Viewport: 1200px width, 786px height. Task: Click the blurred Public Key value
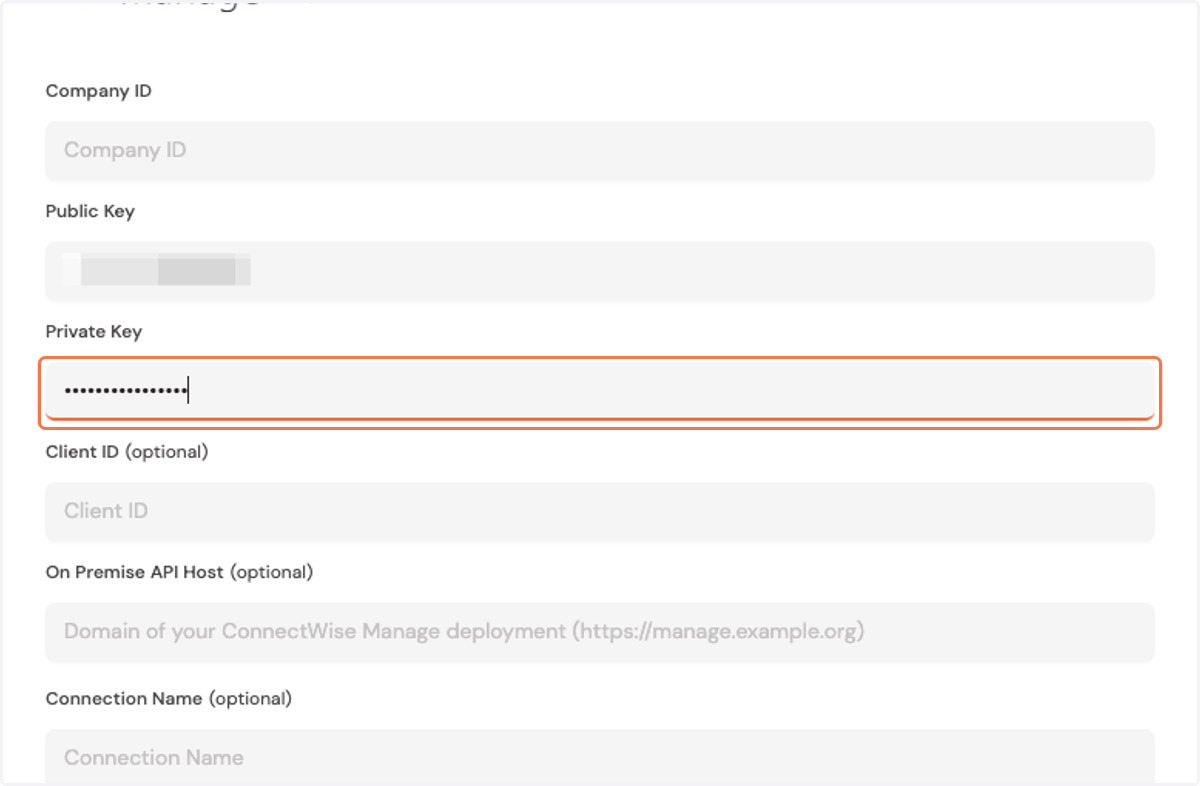tap(156, 271)
